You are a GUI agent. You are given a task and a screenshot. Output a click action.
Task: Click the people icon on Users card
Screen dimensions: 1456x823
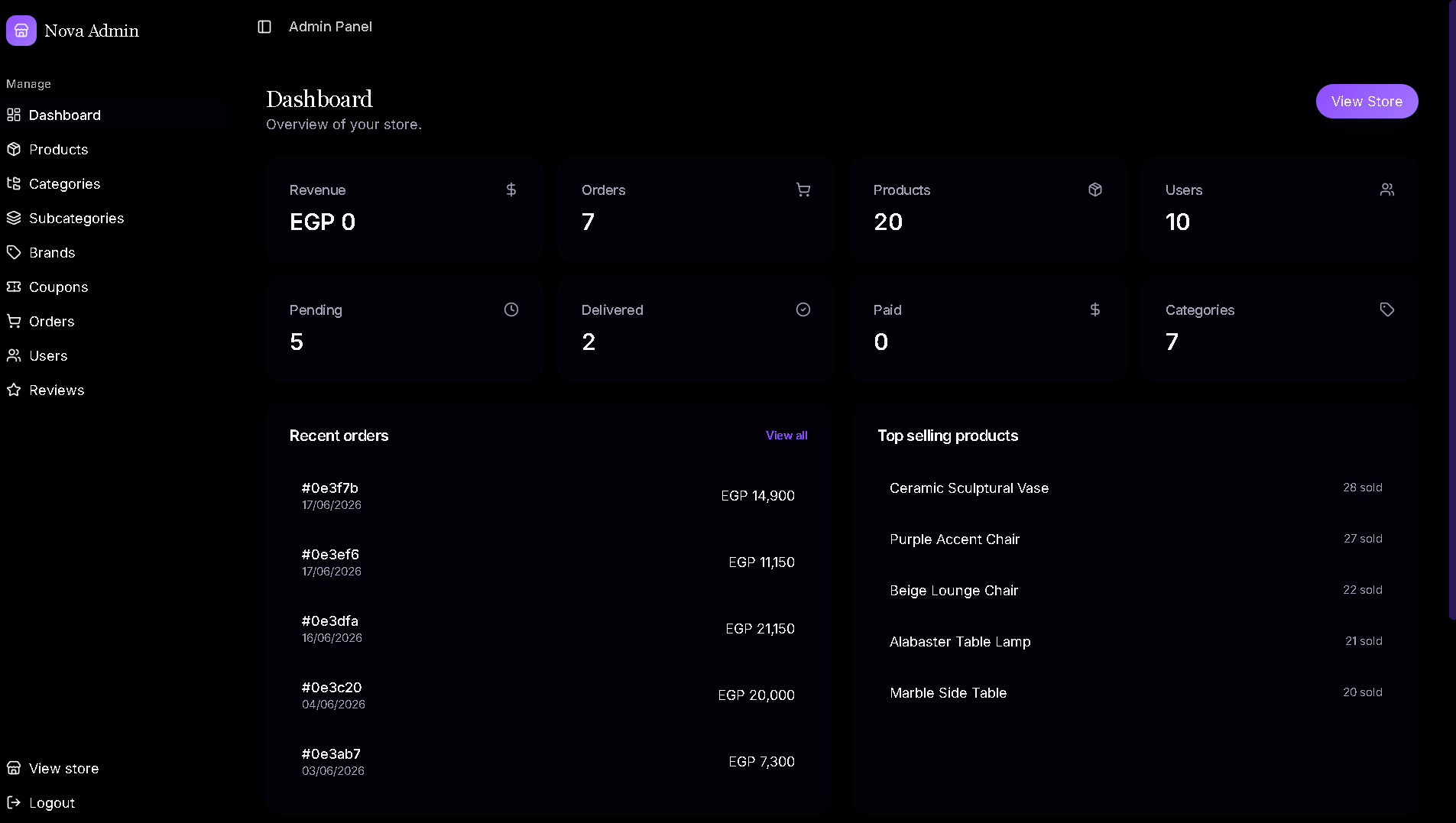tap(1387, 190)
